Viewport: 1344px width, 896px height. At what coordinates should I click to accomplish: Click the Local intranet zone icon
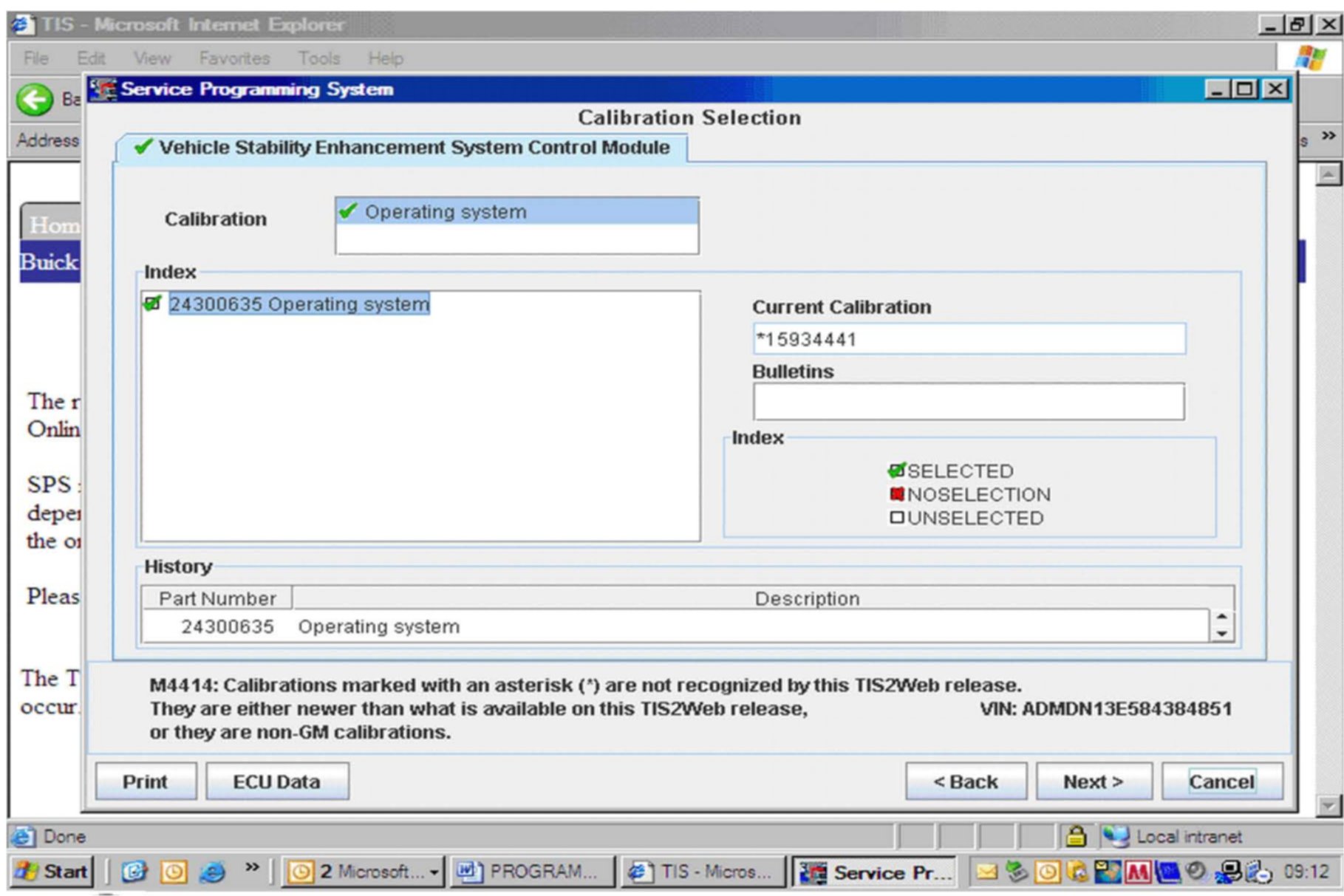[1116, 836]
